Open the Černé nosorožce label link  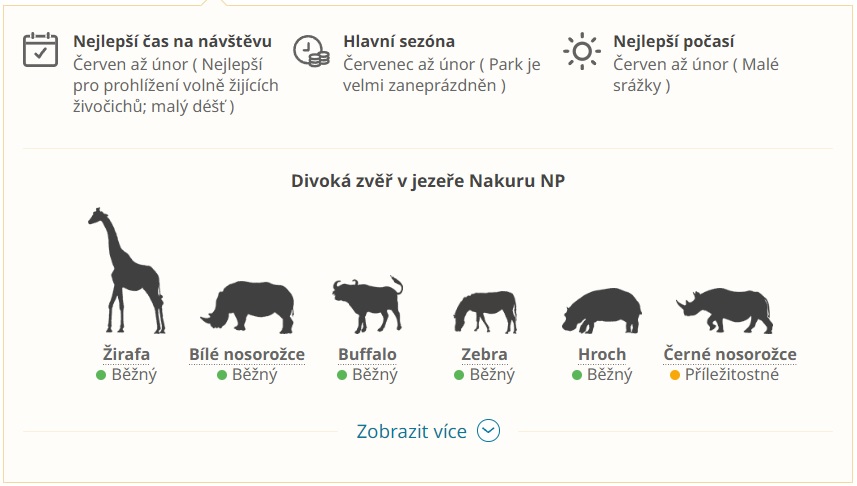click(730, 354)
